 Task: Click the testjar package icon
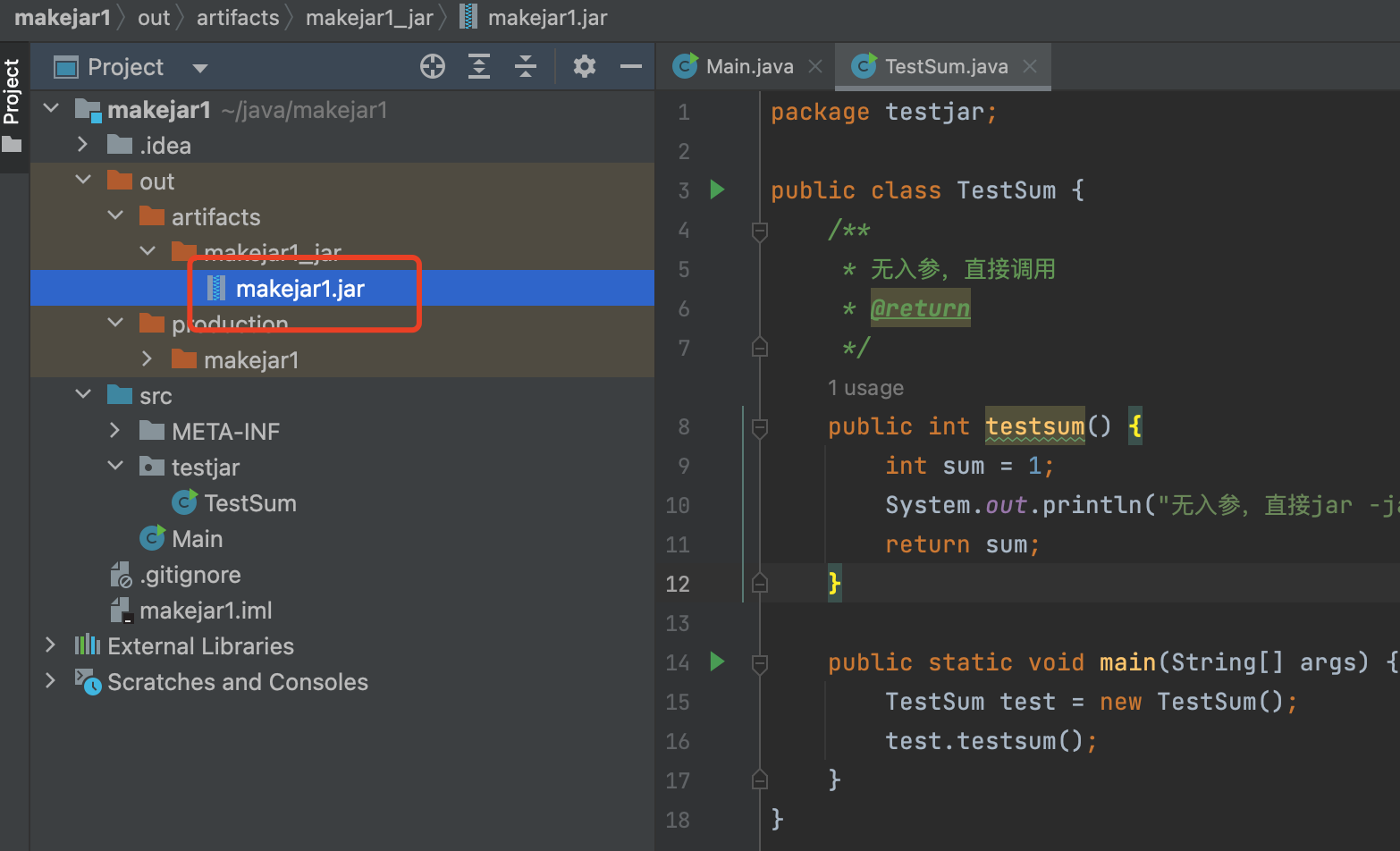tap(152, 466)
